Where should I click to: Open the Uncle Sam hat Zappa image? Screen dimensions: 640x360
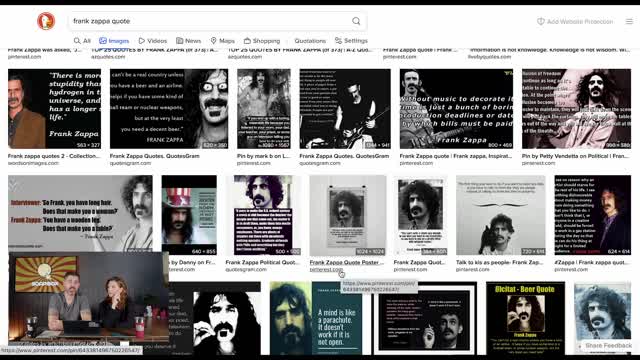(x=189, y=215)
